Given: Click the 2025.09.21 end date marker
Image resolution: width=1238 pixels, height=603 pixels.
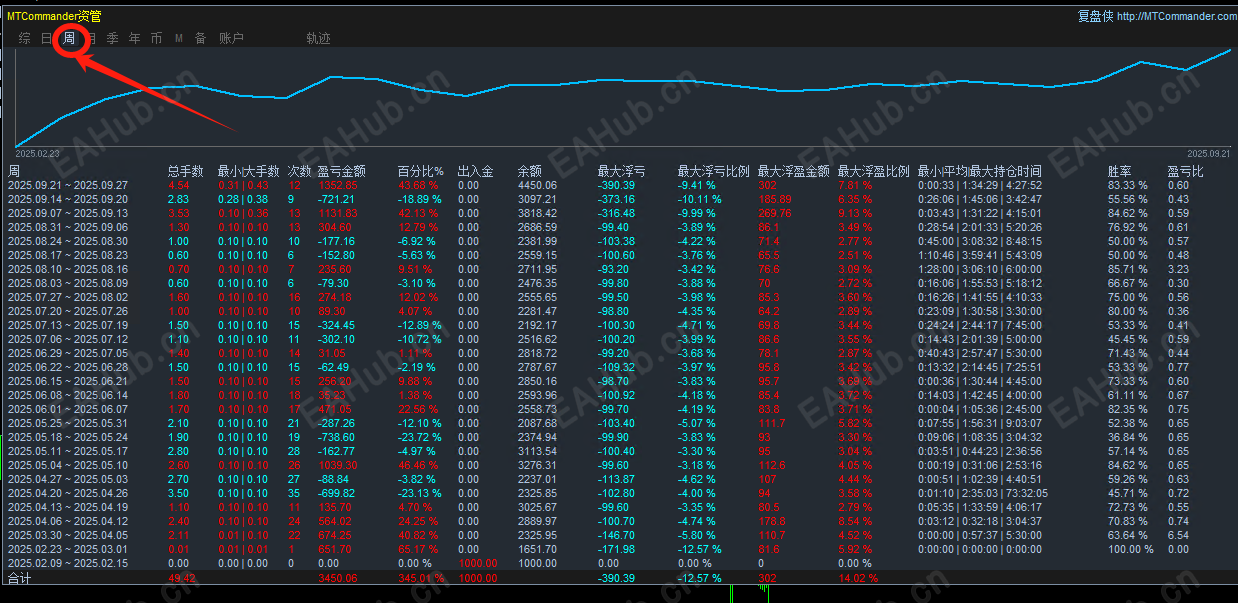Looking at the screenshot, I should pos(1208,154).
